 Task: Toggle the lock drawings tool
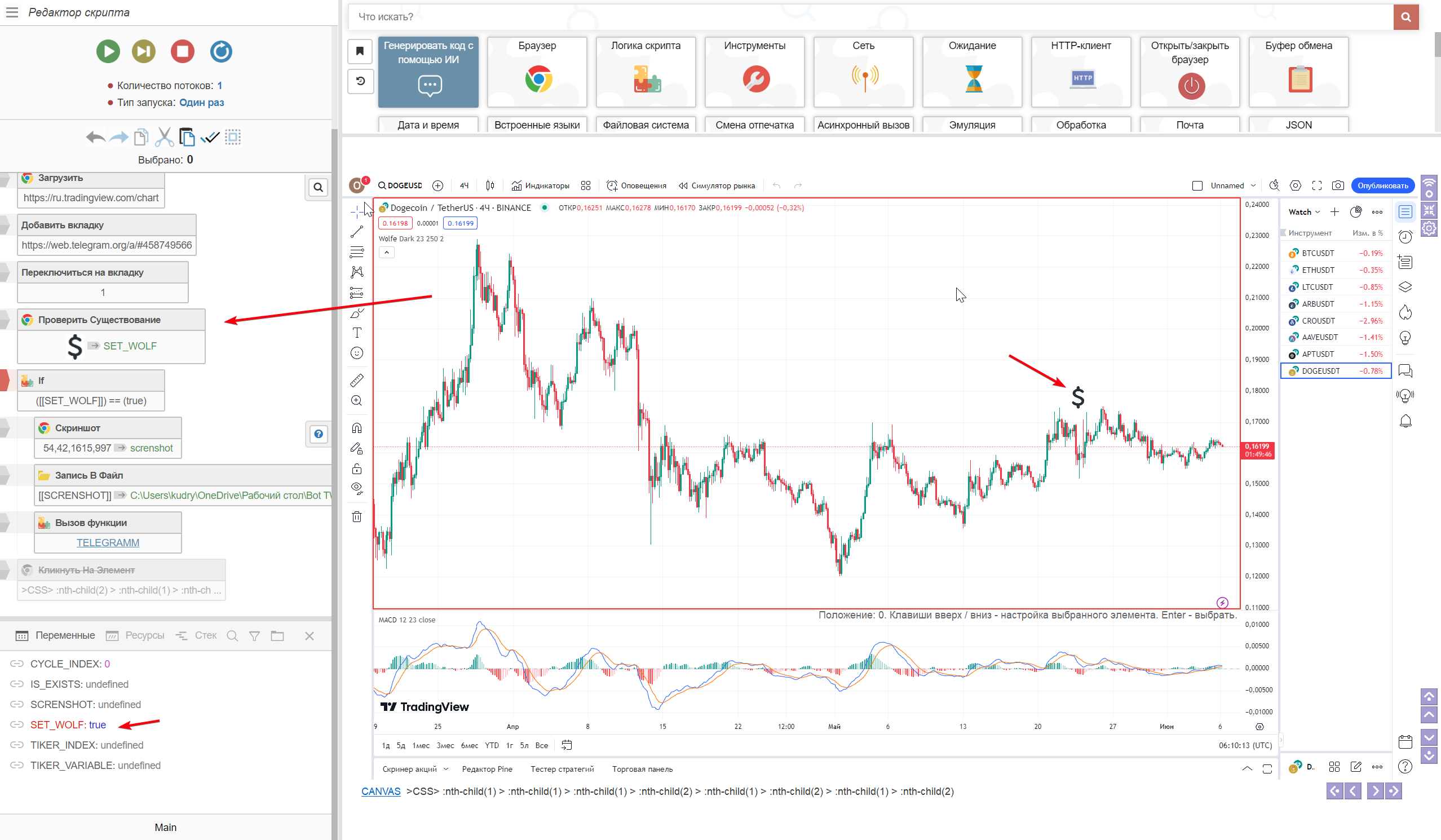(357, 469)
